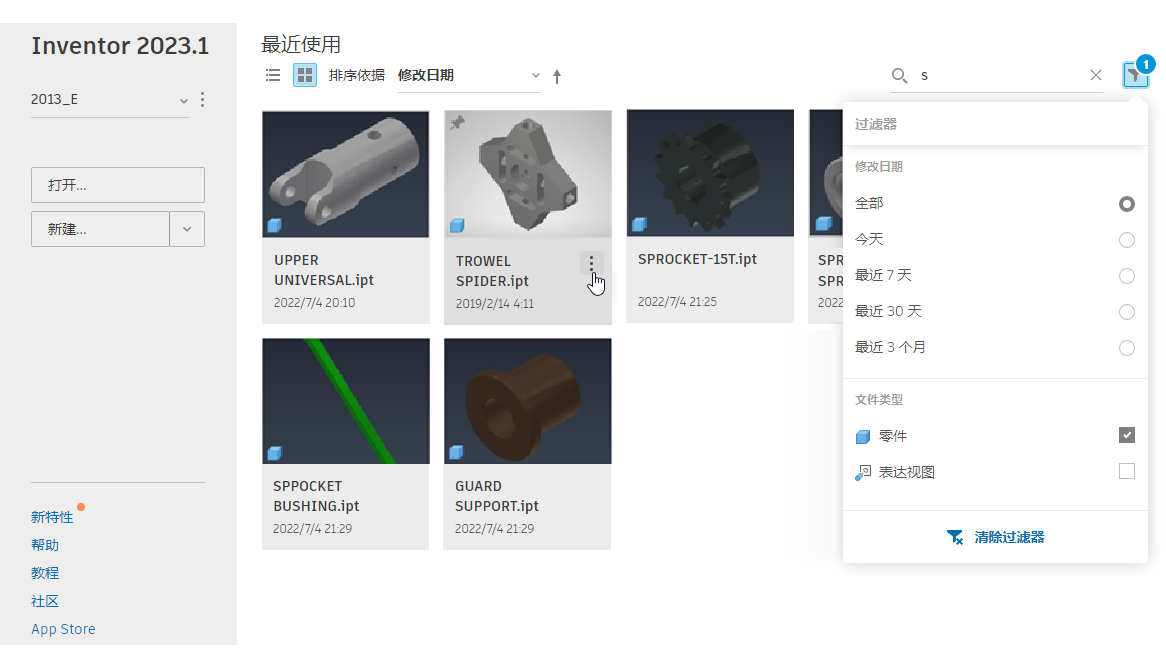Open the App Store link

[63, 629]
